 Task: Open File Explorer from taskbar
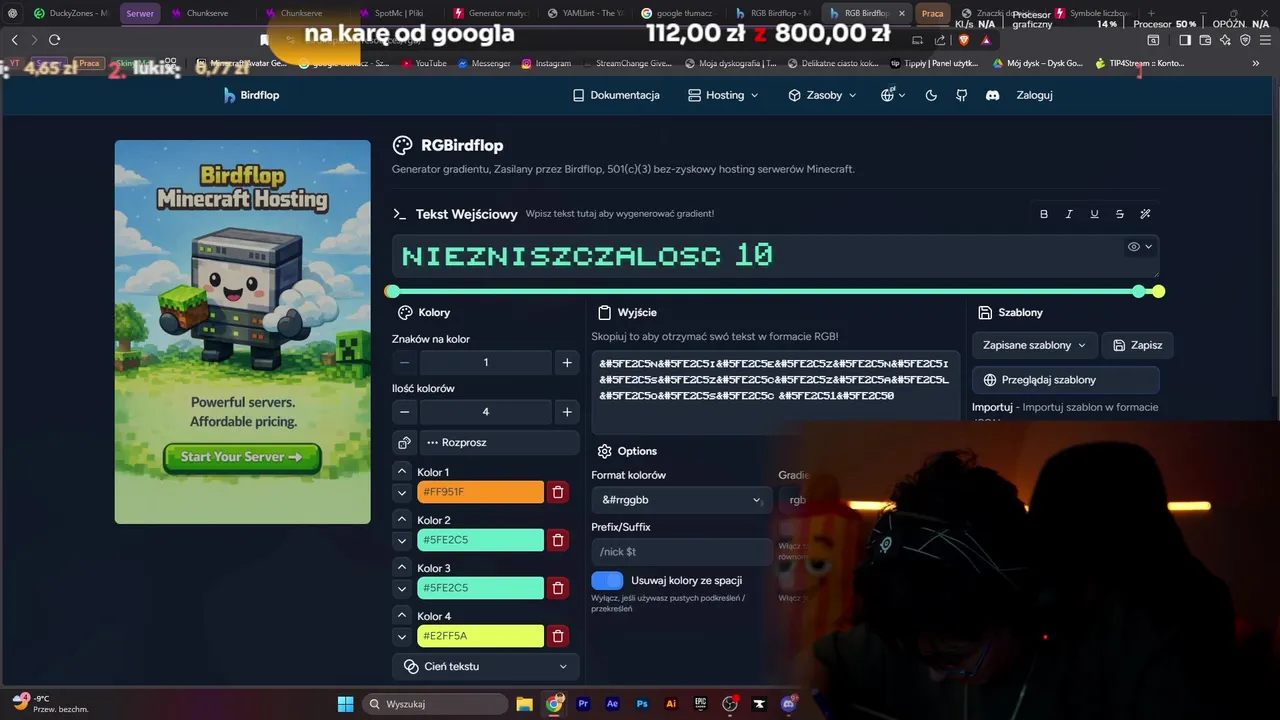click(524, 704)
